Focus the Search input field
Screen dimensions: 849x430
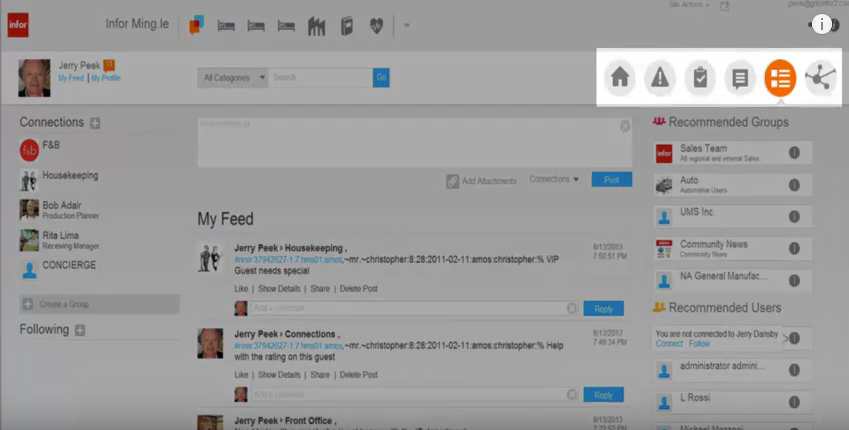click(320, 77)
